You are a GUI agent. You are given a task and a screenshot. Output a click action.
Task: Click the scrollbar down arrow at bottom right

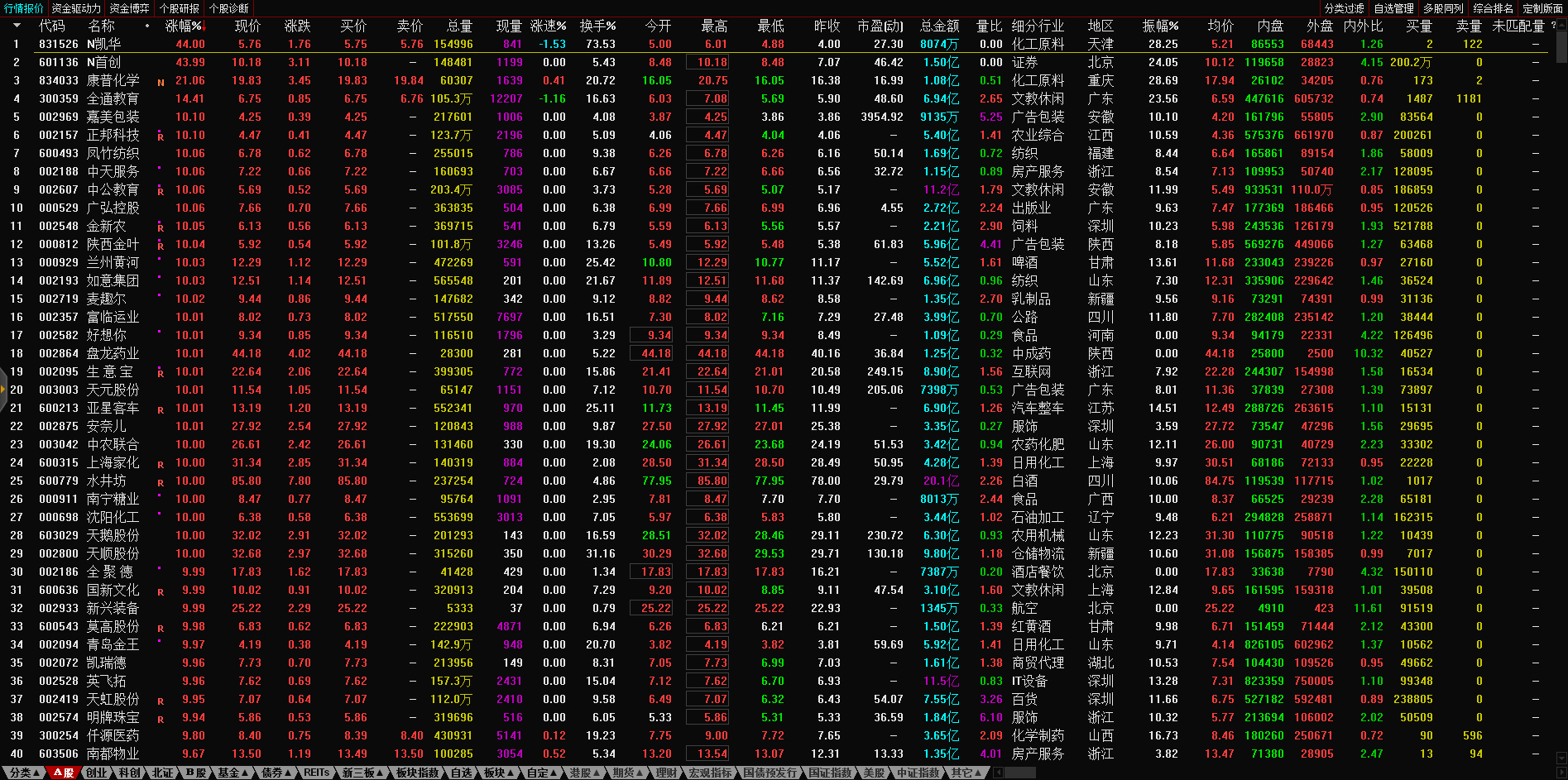(x=1561, y=758)
